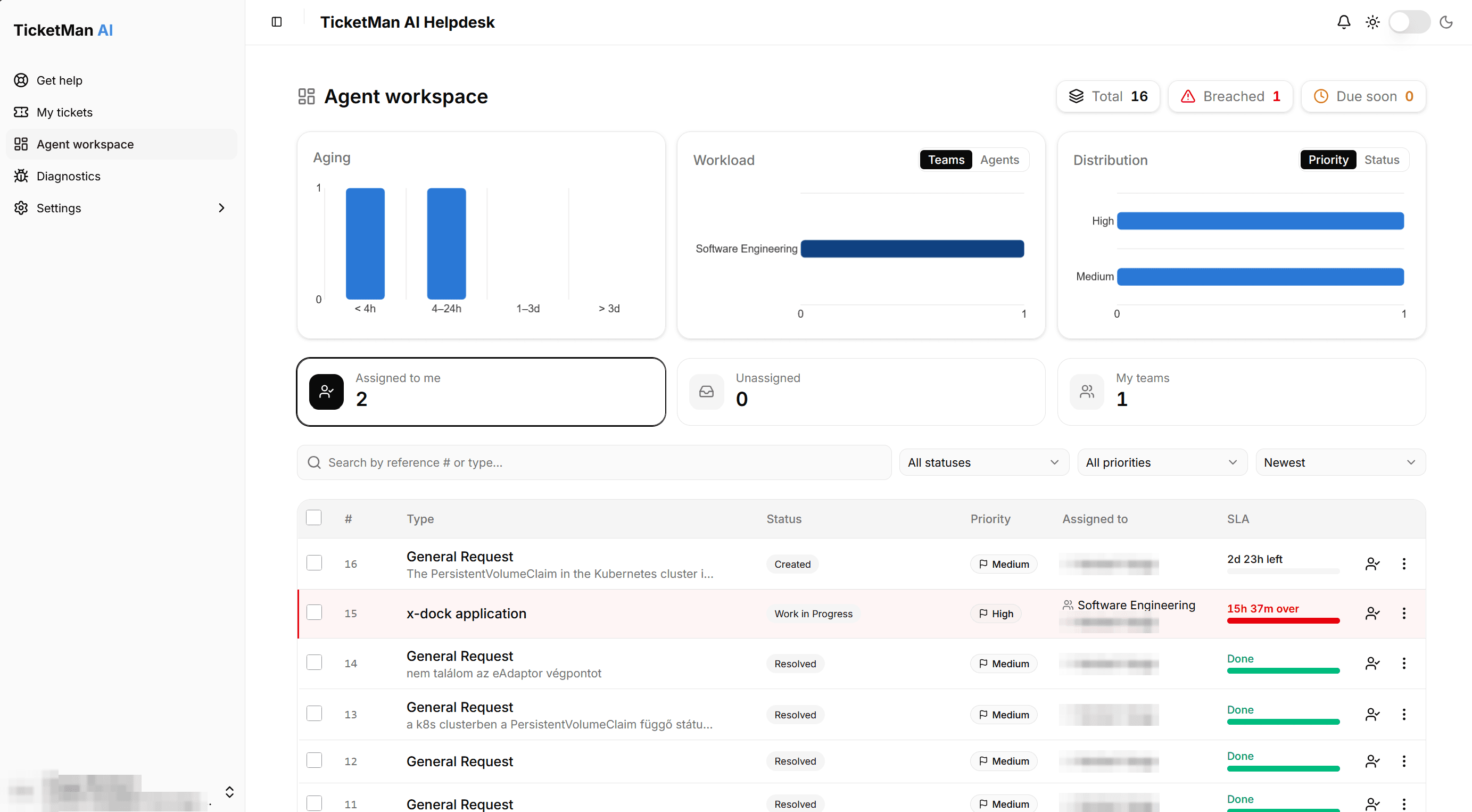This screenshot has height=812, width=1472.
Task: Click the Type column header
Action: pyautogui.click(x=420, y=519)
